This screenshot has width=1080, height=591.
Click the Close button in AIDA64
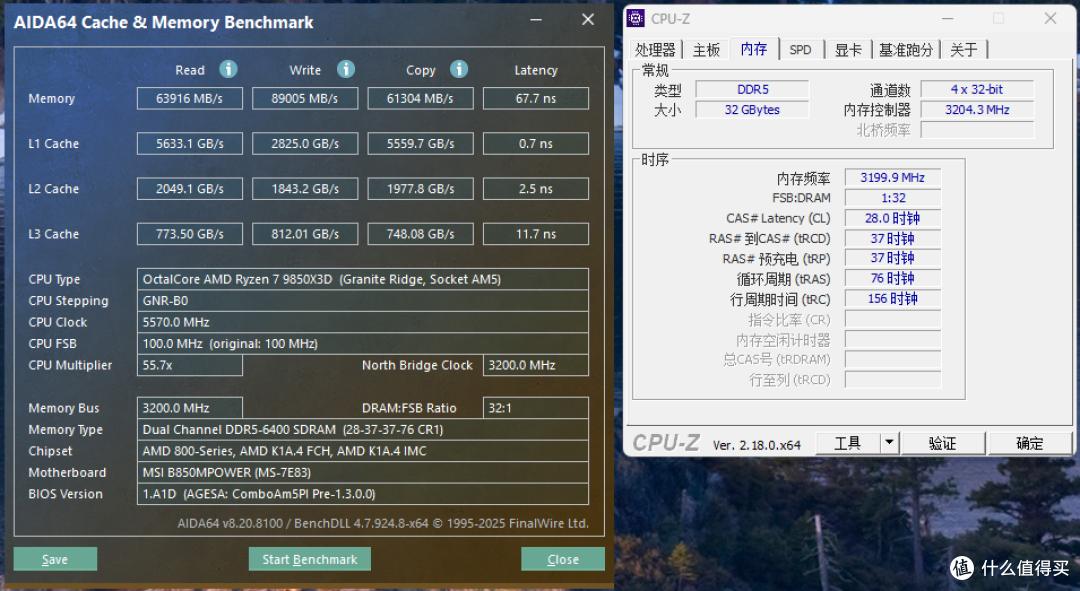point(563,559)
